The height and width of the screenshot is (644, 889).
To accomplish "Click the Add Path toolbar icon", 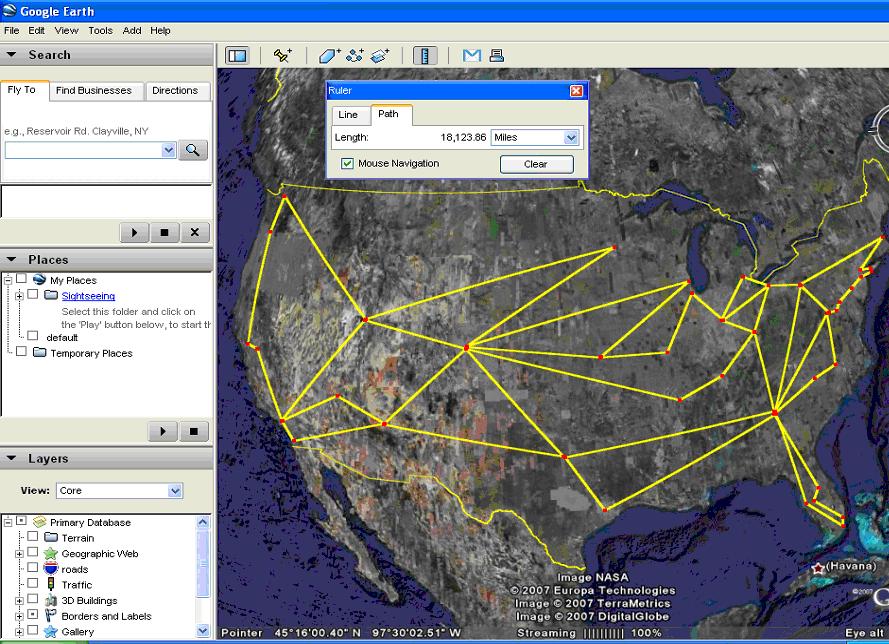I will (x=355, y=56).
